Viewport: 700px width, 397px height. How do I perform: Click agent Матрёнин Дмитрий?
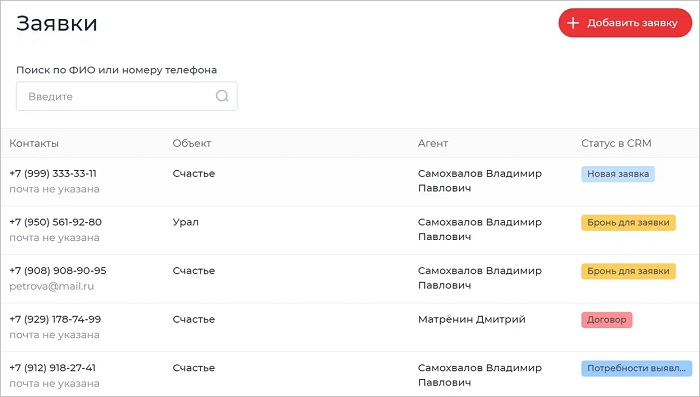click(472, 319)
